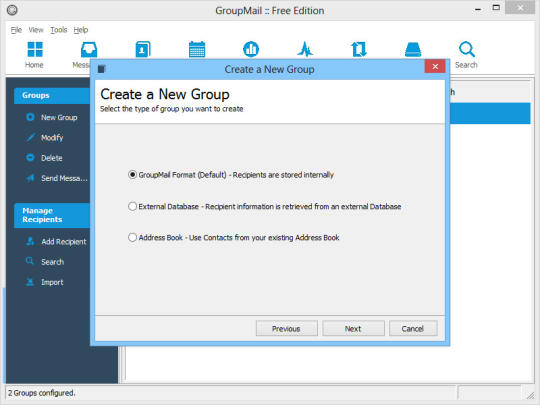The height and width of the screenshot is (405, 540).
Task: Click the Next button
Action: click(353, 329)
